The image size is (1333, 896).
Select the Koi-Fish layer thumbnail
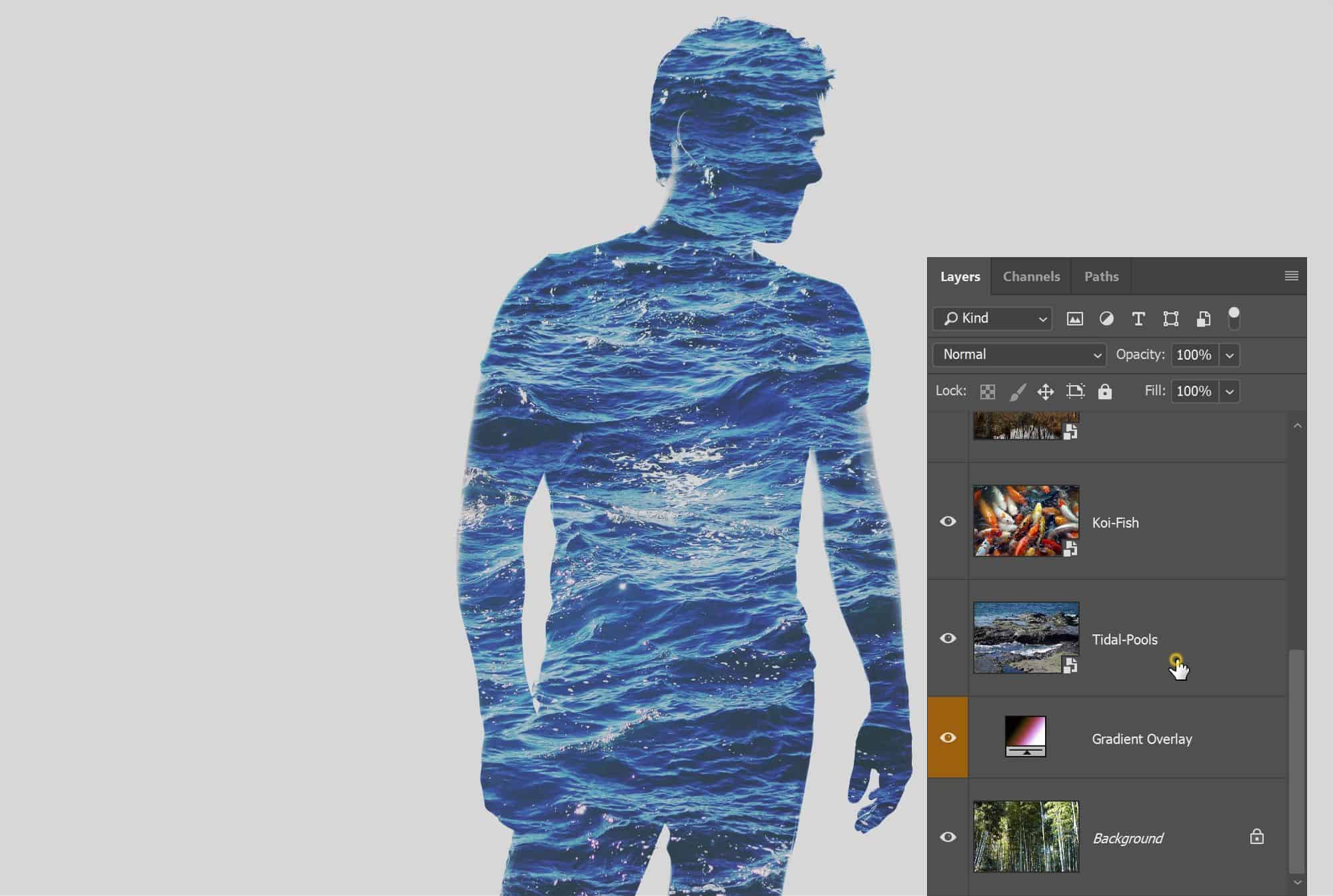(x=1026, y=521)
